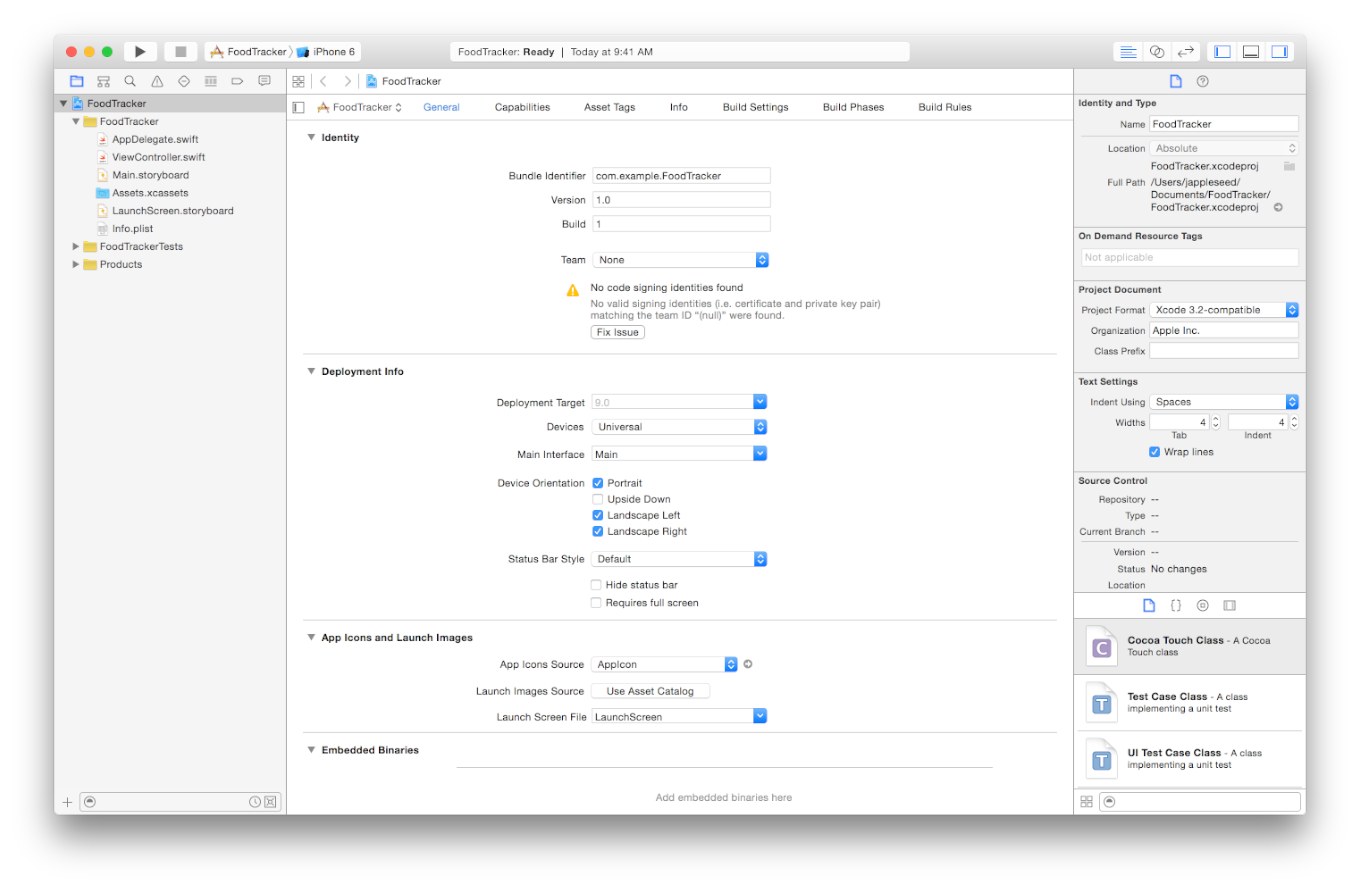Switch library to icon grid view

tap(1087, 802)
